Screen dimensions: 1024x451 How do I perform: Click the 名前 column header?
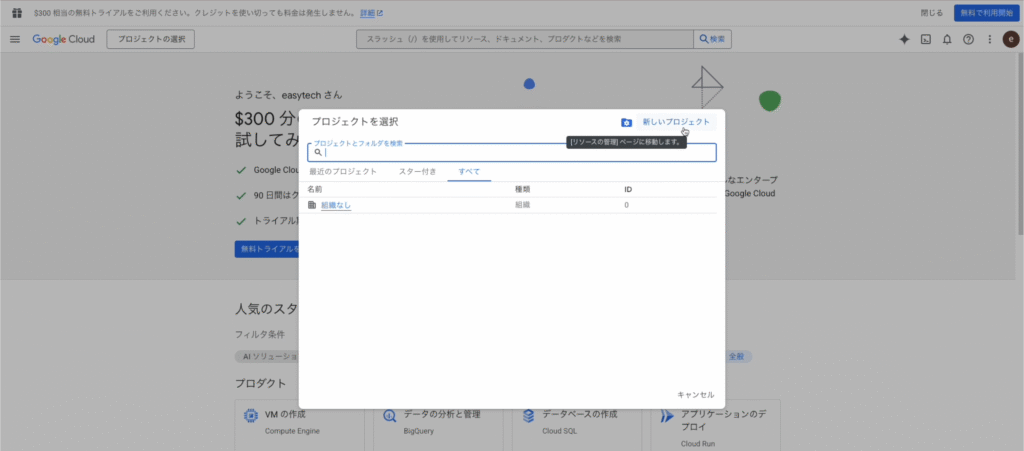pos(315,189)
